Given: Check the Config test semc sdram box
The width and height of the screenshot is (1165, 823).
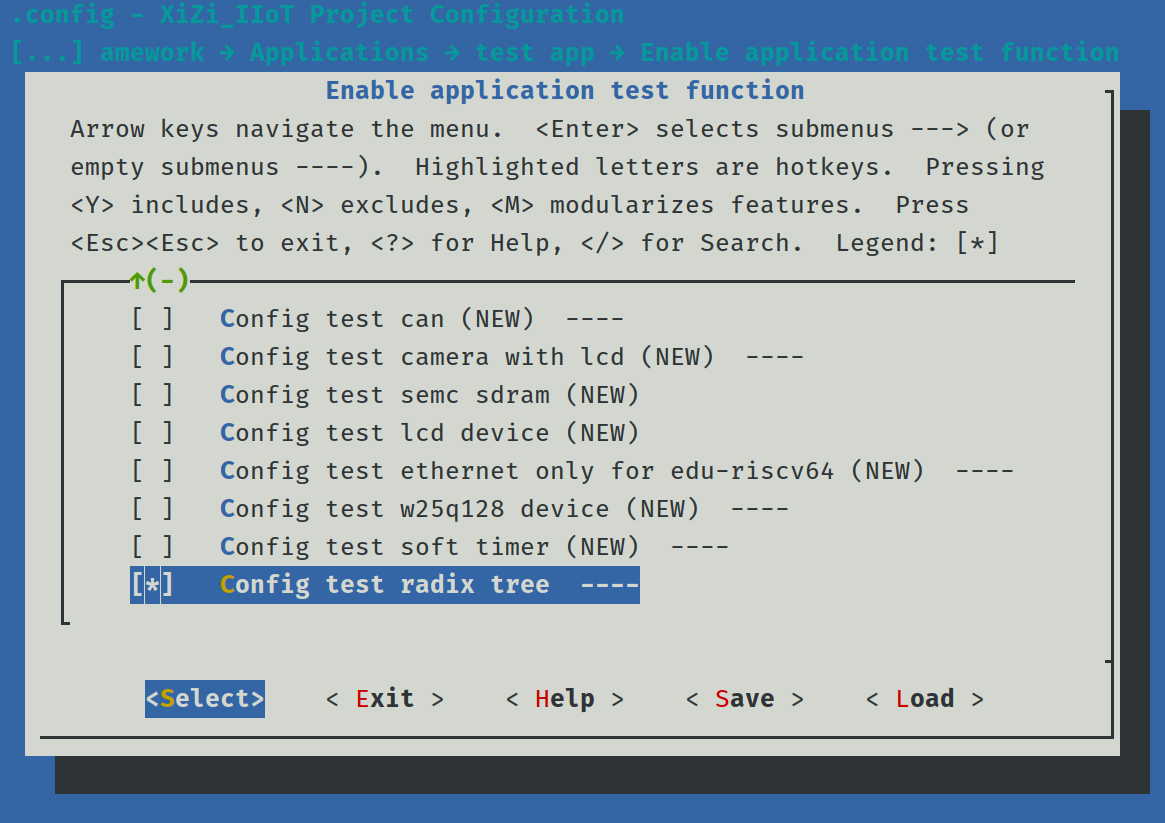Looking at the screenshot, I should (x=152, y=395).
